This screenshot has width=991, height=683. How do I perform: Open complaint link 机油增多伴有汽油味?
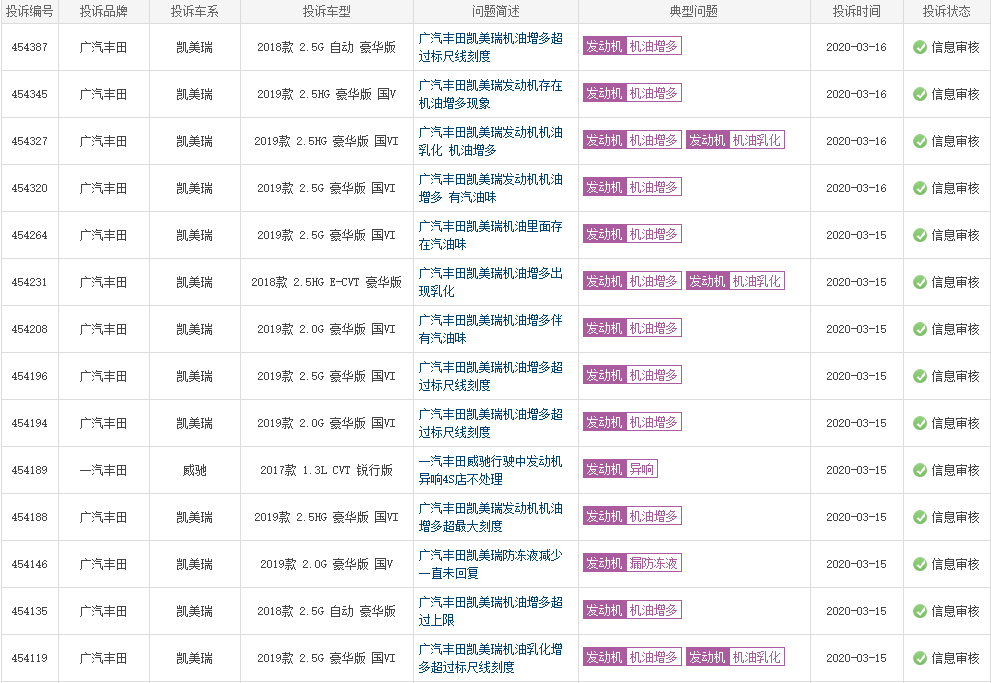pos(490,329)
